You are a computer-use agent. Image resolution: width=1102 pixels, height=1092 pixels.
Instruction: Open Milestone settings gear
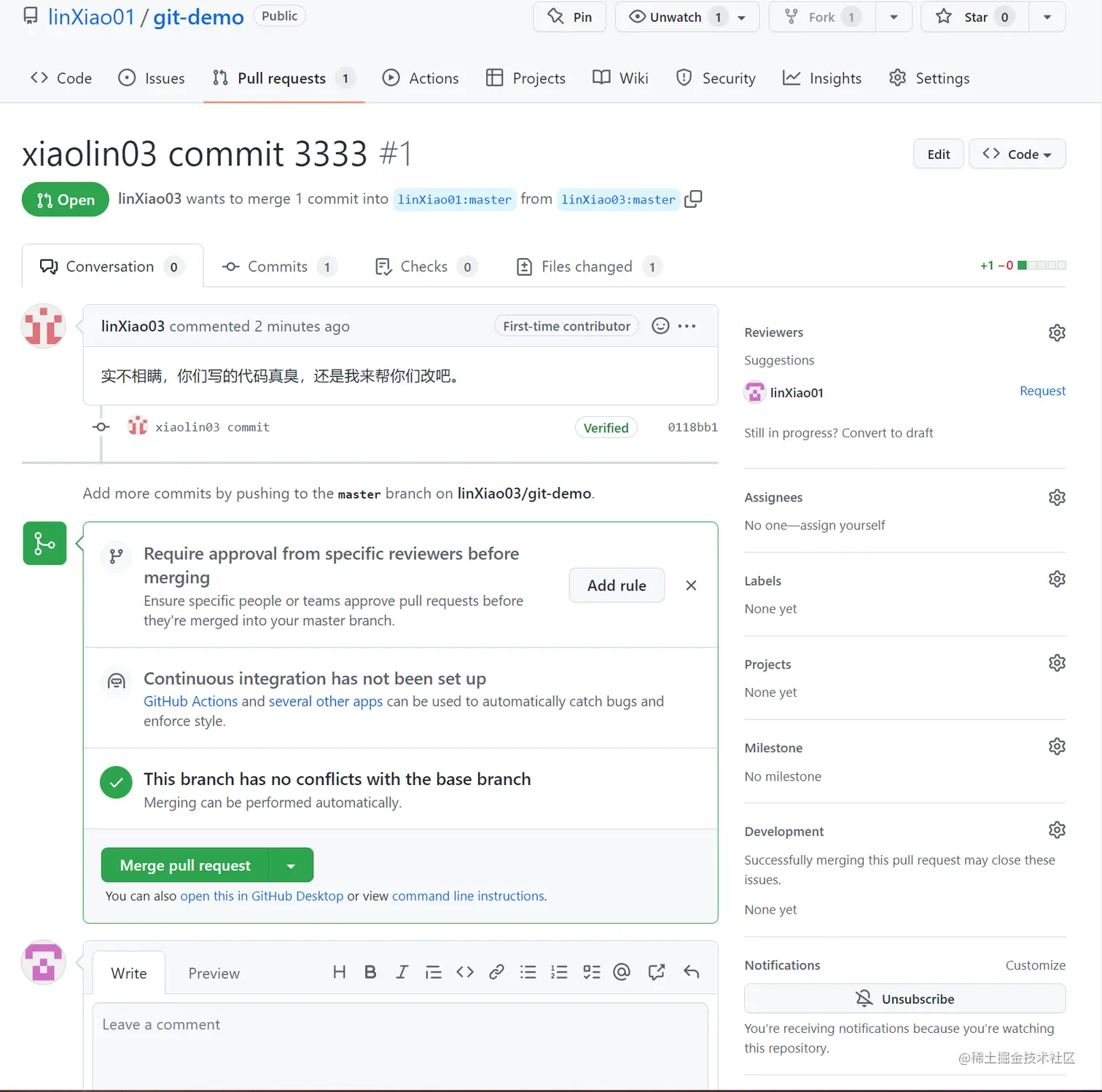coord(1057,746)
